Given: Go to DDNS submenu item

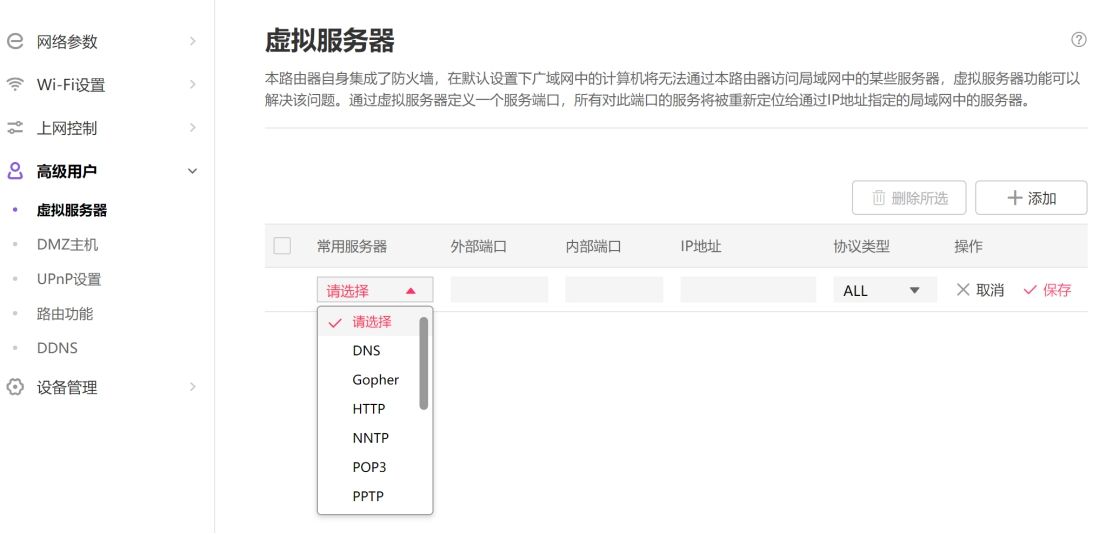Looking at the screenshot, I should [x=57, y=348].
